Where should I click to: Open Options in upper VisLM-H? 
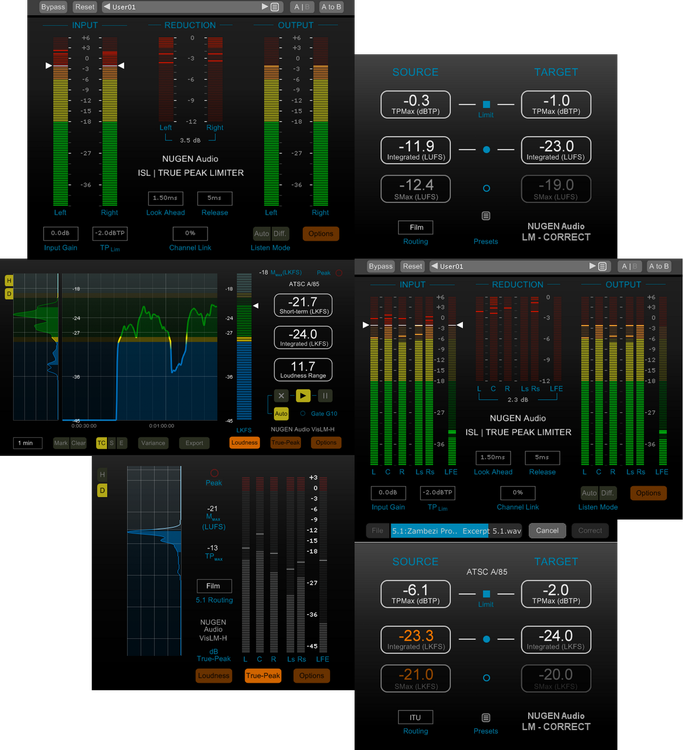326,443
